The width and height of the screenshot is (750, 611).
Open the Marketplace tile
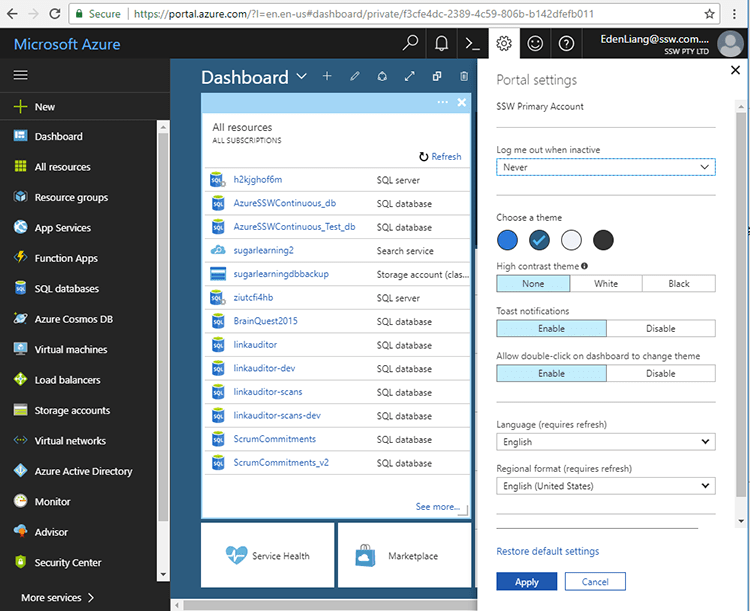404,556
